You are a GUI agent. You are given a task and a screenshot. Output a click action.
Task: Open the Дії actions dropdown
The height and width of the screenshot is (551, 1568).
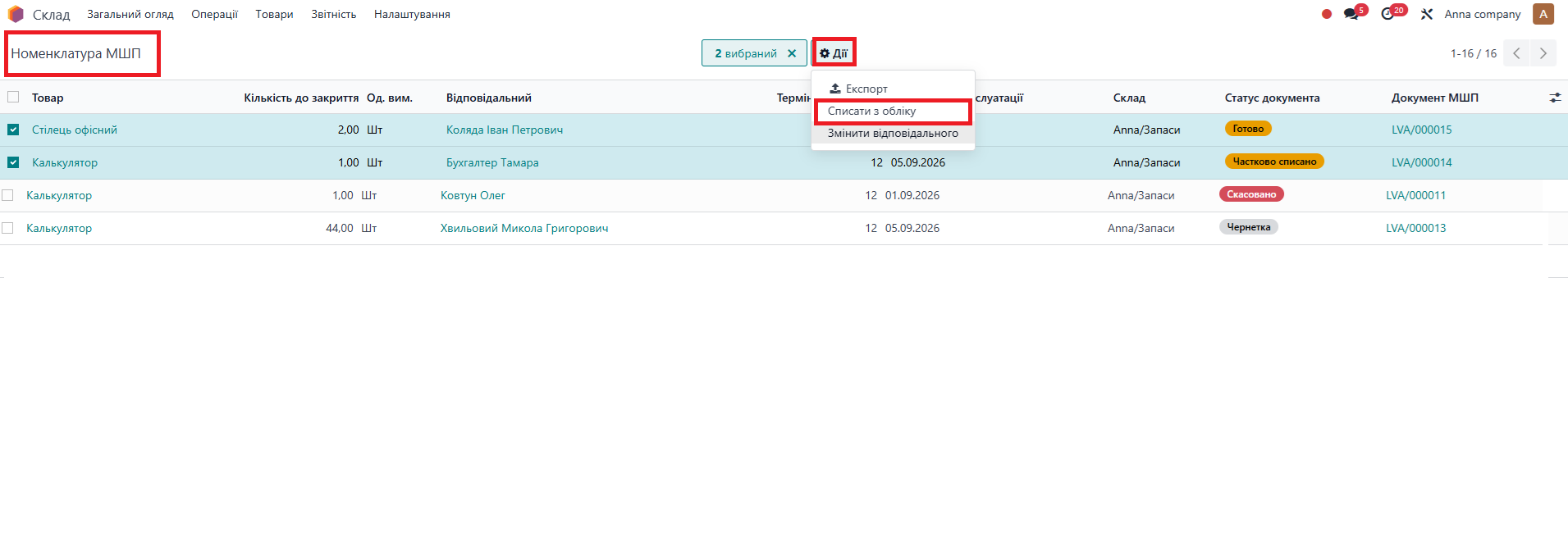click(x=834, y=53)
